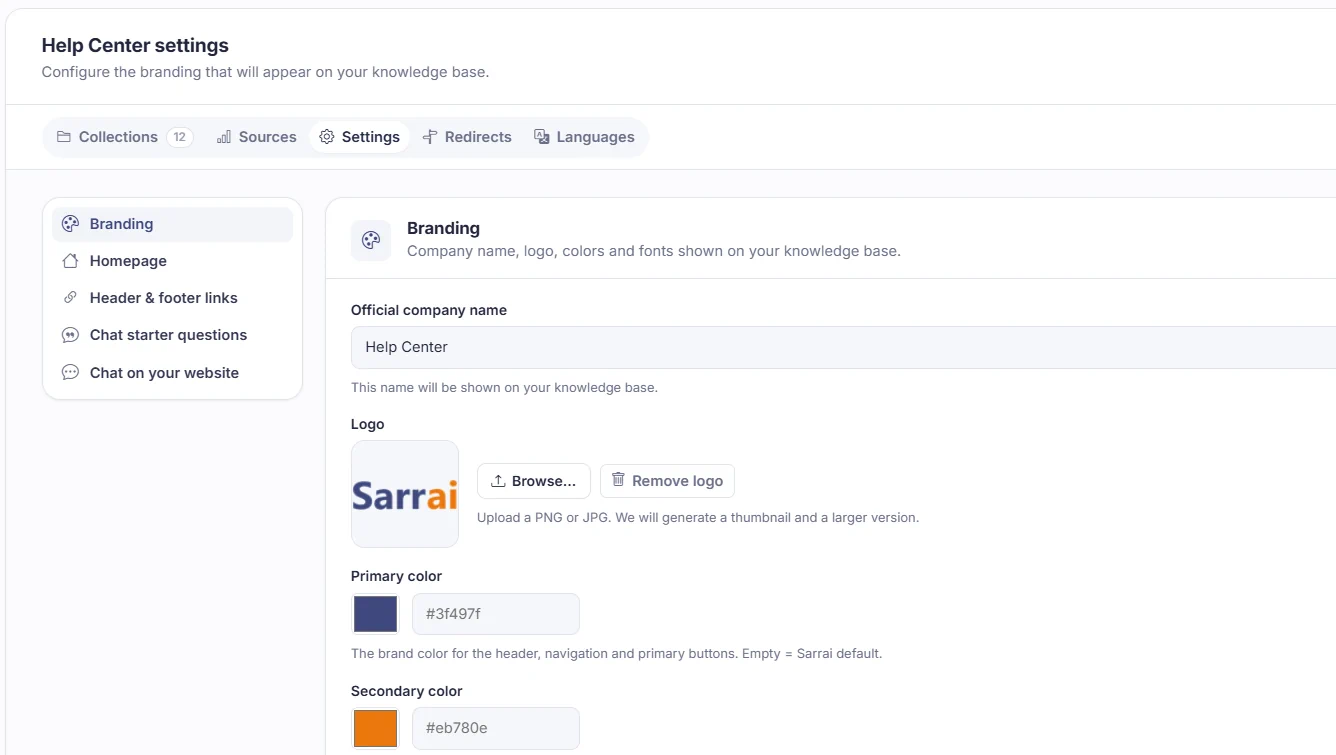Open the Collections tab
This screenshot has height=755, width=1336.
(125, 137)
